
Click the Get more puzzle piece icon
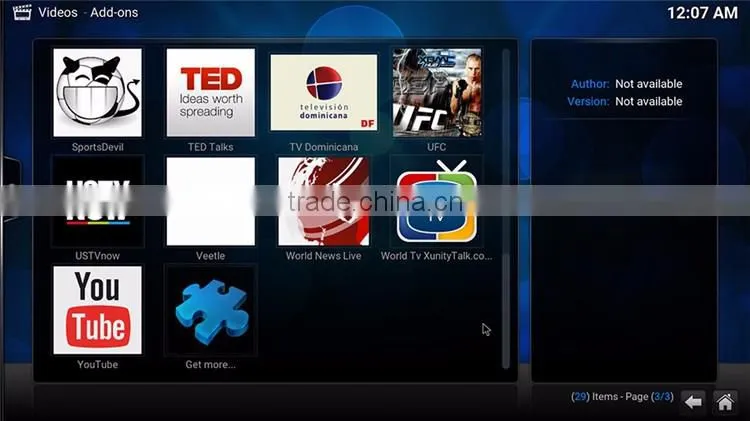(x=210, y=310)
